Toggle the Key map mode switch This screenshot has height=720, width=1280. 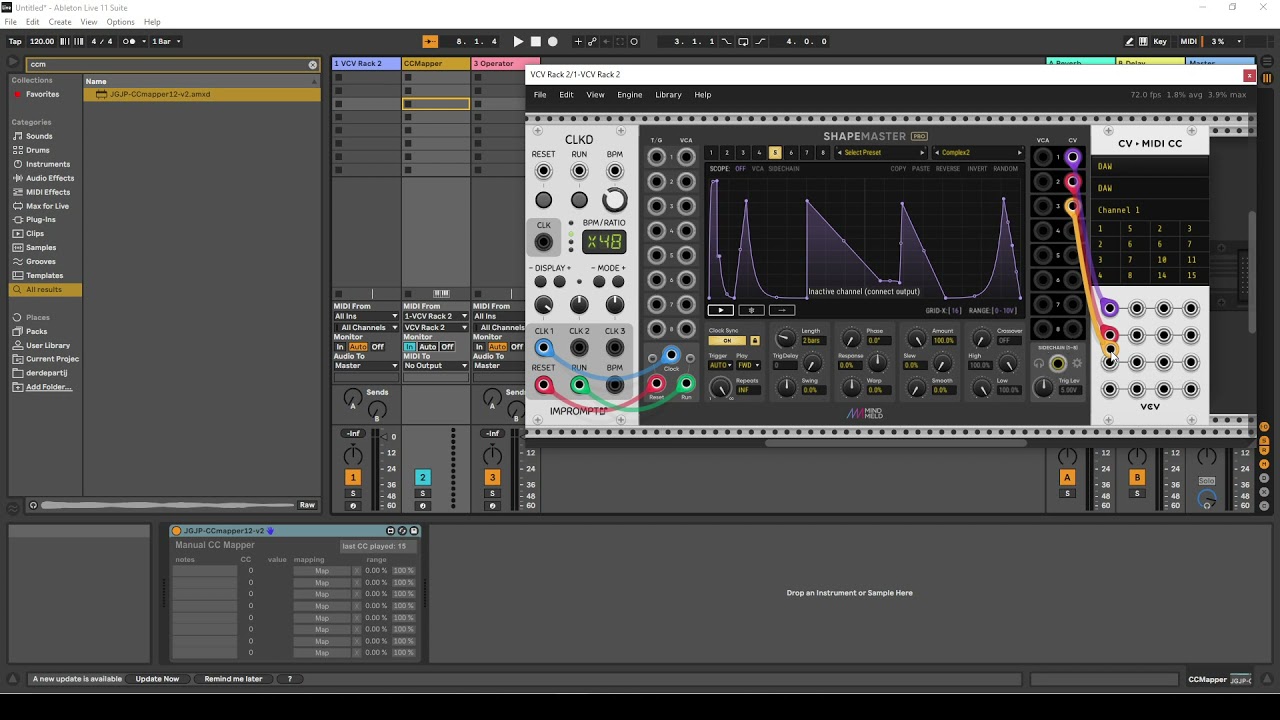1160,41
